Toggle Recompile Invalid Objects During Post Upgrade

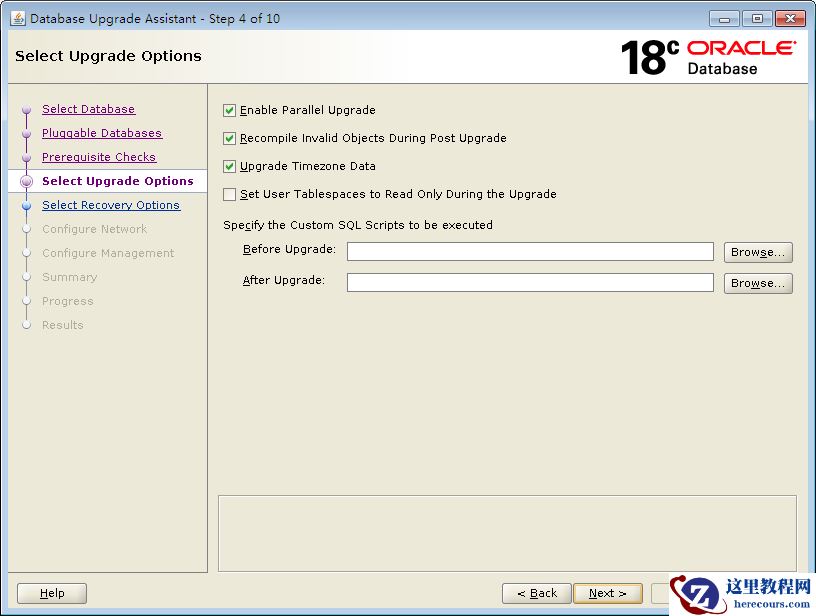coord(229,138)
